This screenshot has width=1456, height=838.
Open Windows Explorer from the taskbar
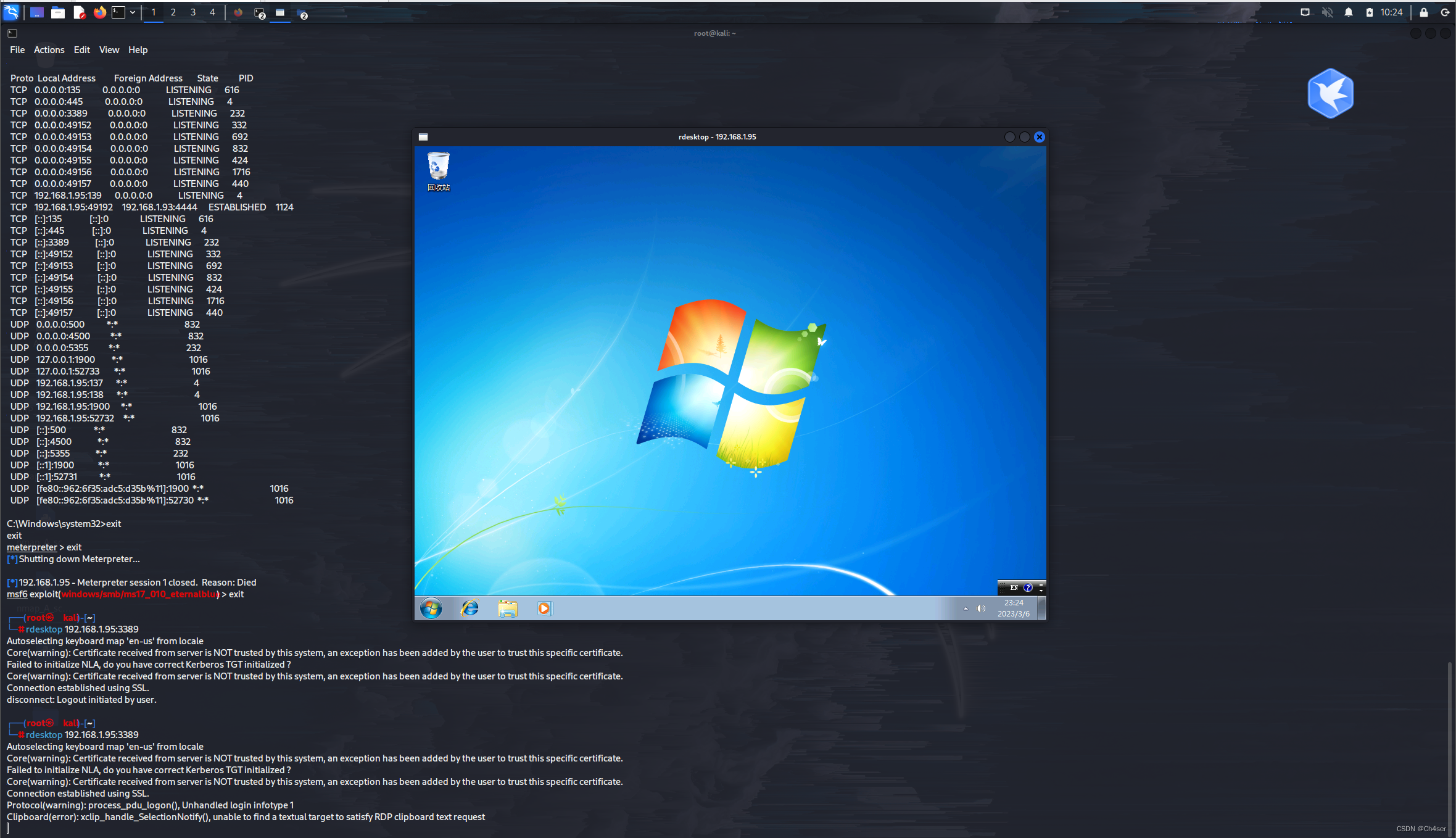click(x=507, y=608)
